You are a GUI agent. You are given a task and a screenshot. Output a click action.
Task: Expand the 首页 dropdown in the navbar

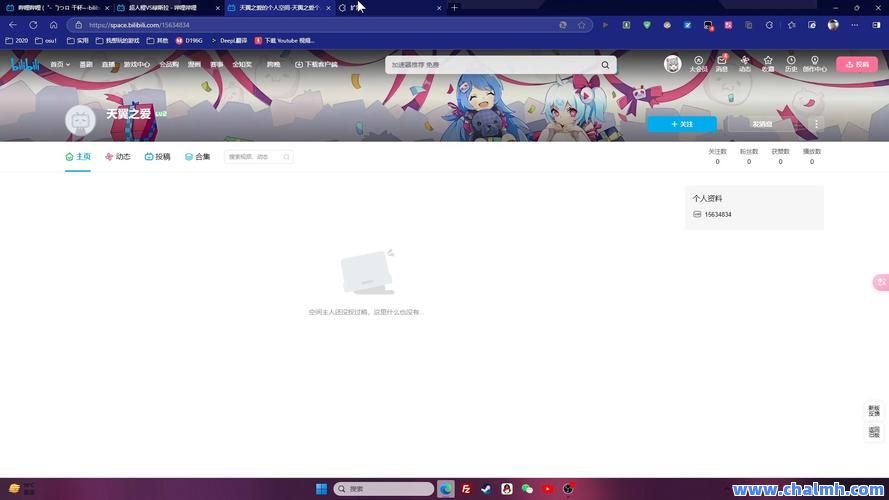60,65
